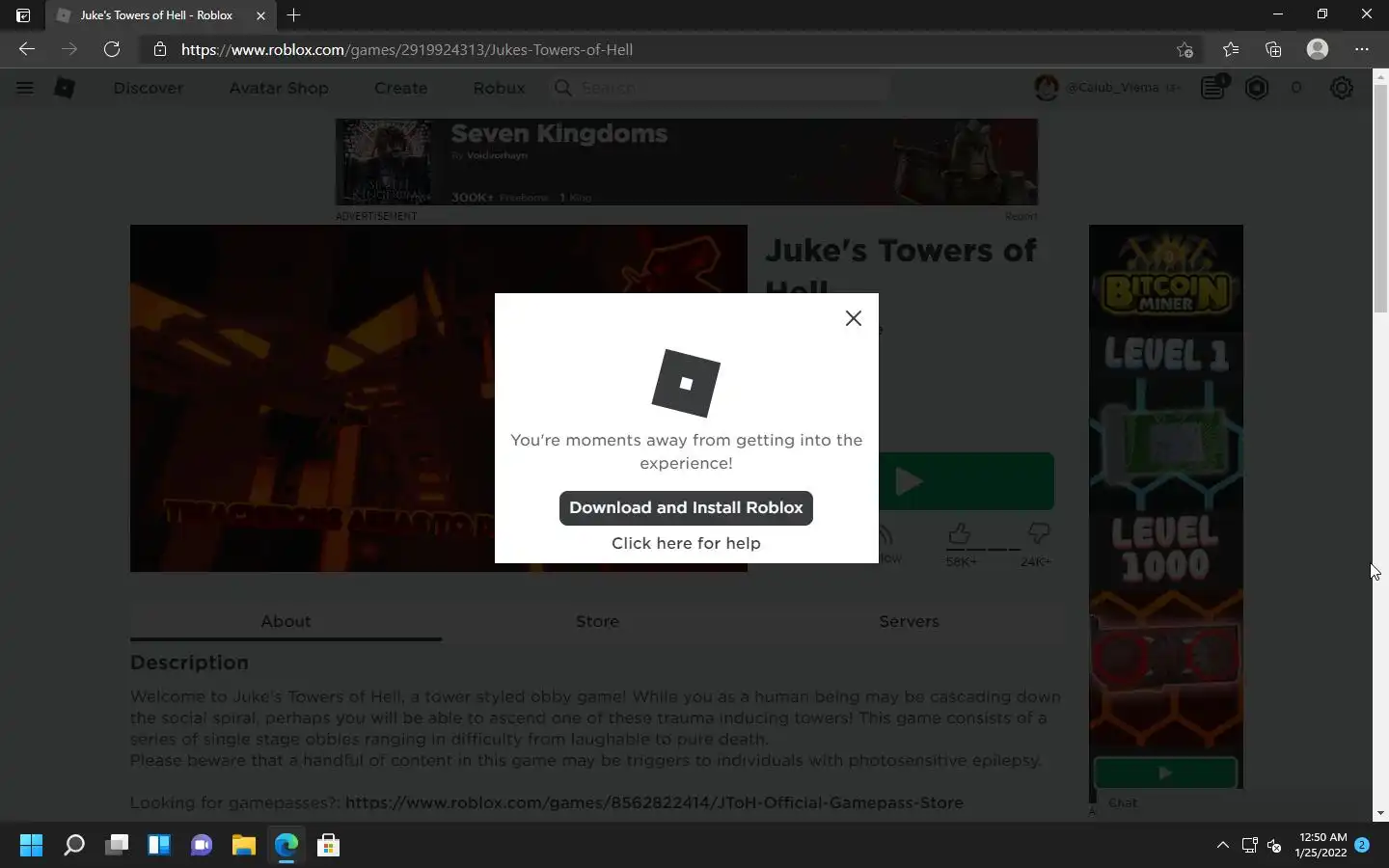Click the Seven Kingdoms advertisement banner
This screenshot has height=868, width=1389.
[x=687, y=162]
